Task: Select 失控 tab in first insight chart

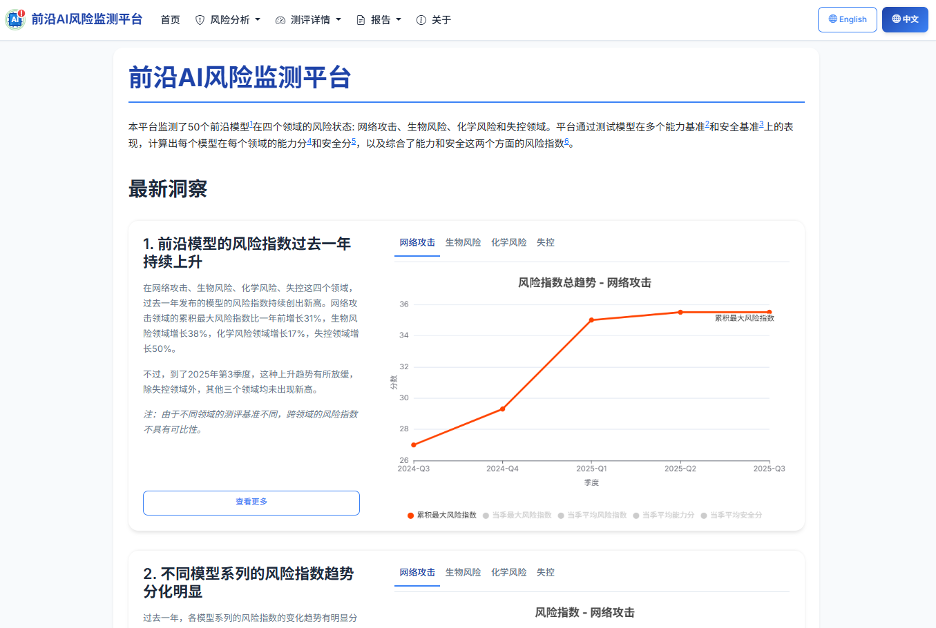Action: tap(545, 242)
